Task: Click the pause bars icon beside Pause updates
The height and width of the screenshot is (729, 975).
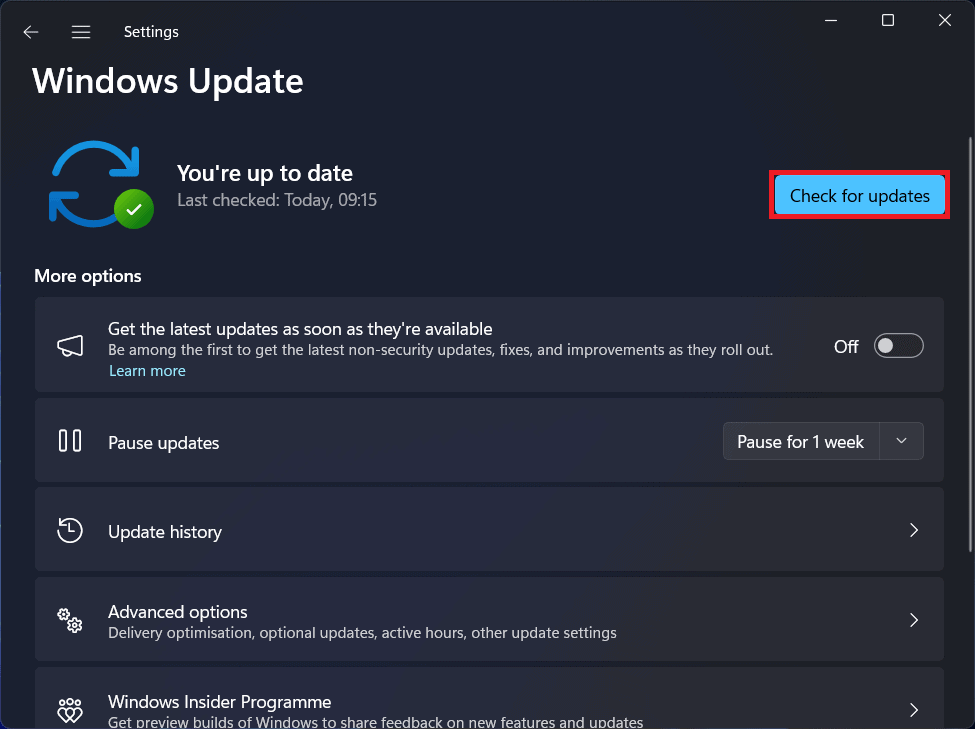Action: (x=70, y=440)
